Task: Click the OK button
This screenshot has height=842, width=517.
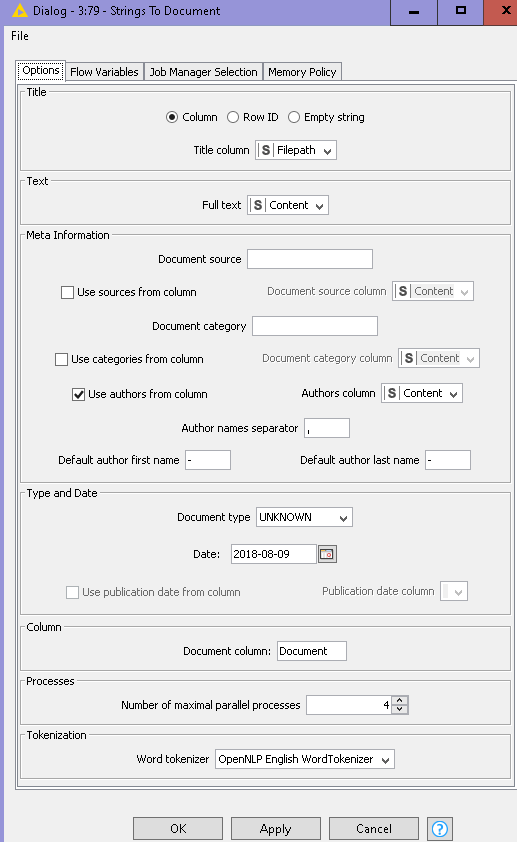Action: (x=178, y=829)
